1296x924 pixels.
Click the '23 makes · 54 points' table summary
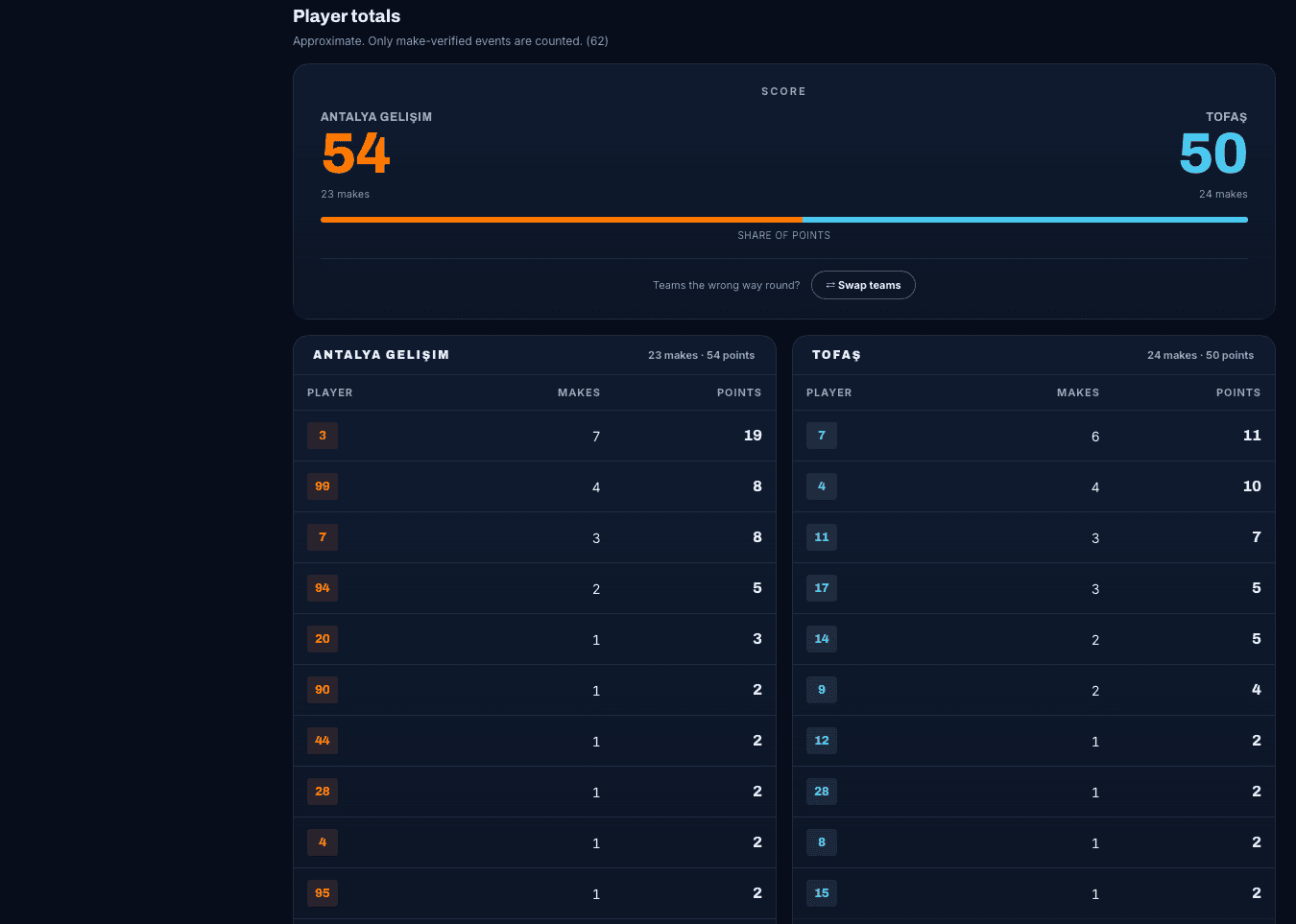click(701, 355)
